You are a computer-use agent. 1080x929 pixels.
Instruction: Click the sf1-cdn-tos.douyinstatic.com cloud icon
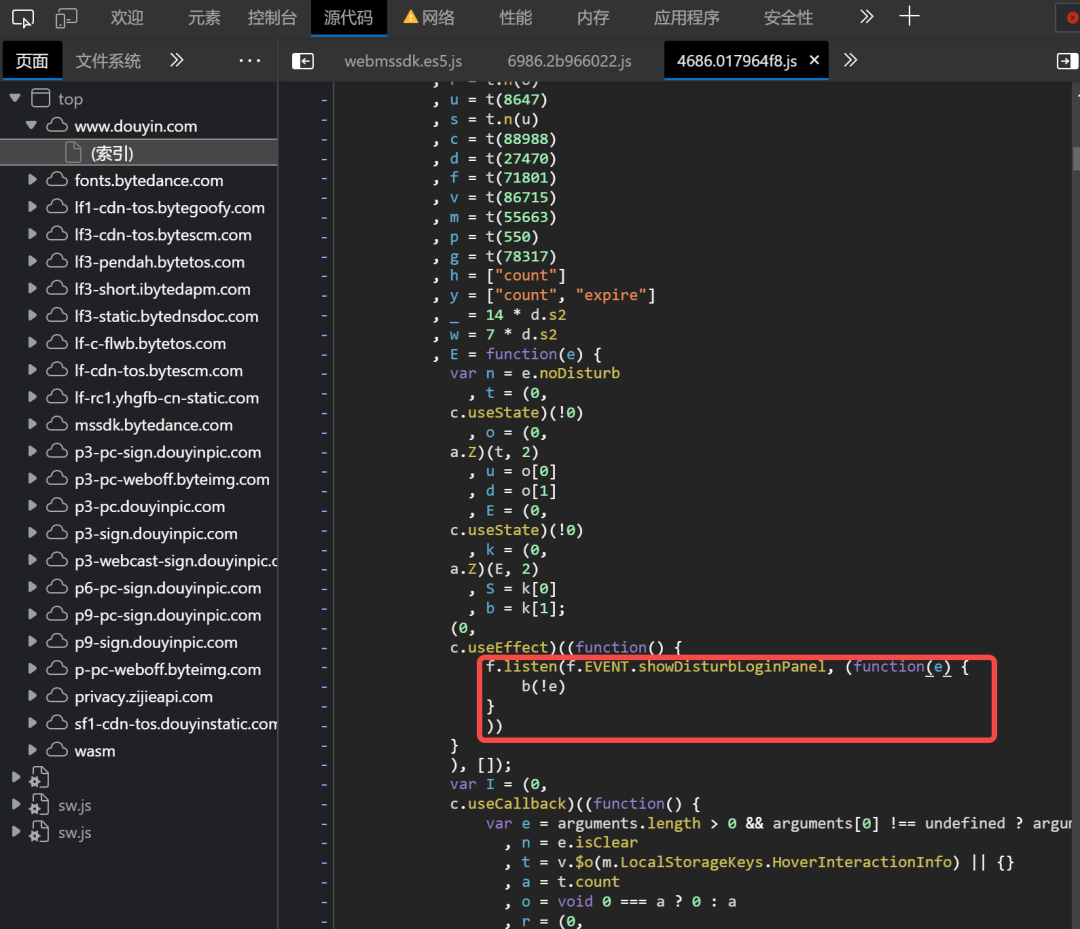[x=56, y=723]
